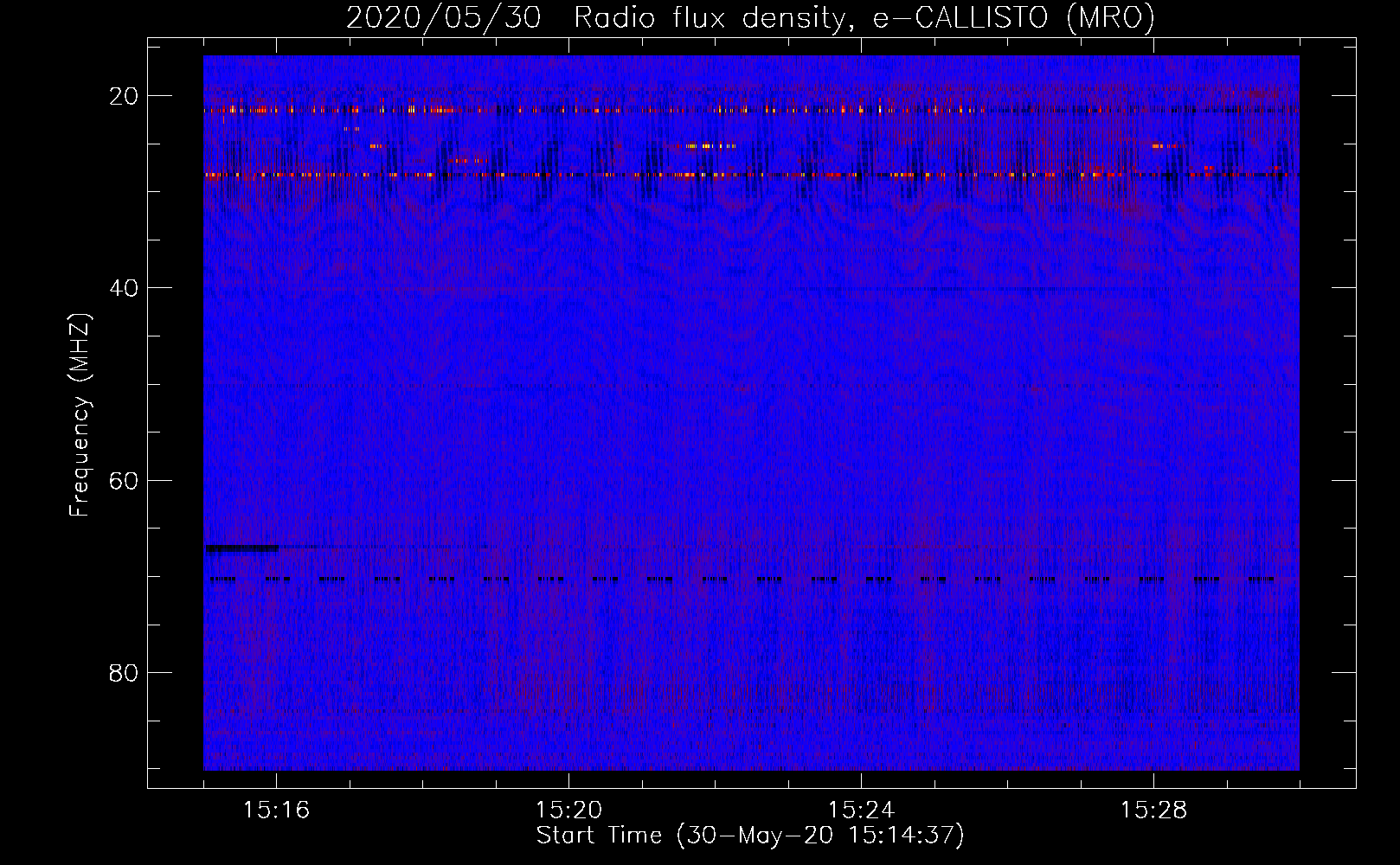Click the 15:20 time tick label
This screenshot has width=1400, height=865.
pyautogui.click(x=568, y=811)
